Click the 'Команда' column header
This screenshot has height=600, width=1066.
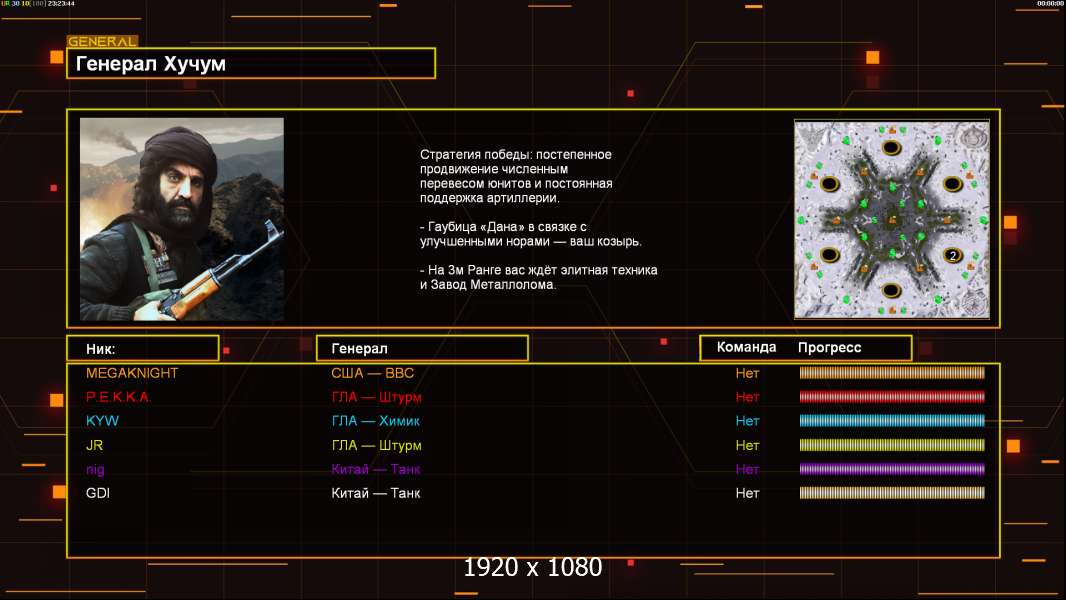tap(746, 347)
